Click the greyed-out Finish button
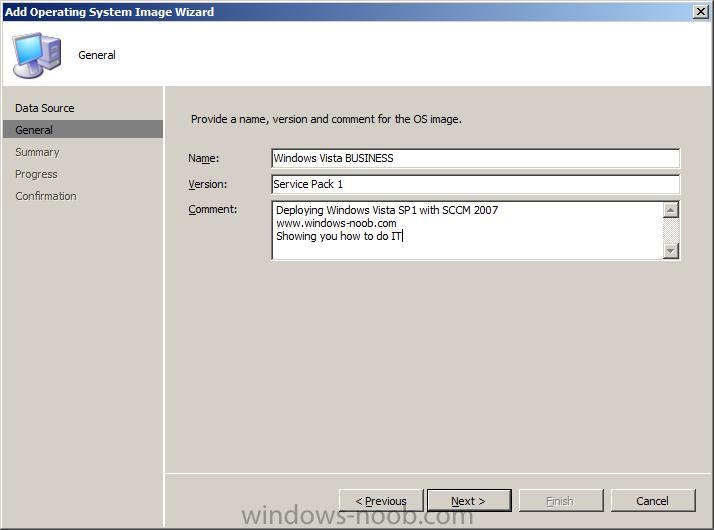Viewport: 714px width, 530px height. pos(561,501)
